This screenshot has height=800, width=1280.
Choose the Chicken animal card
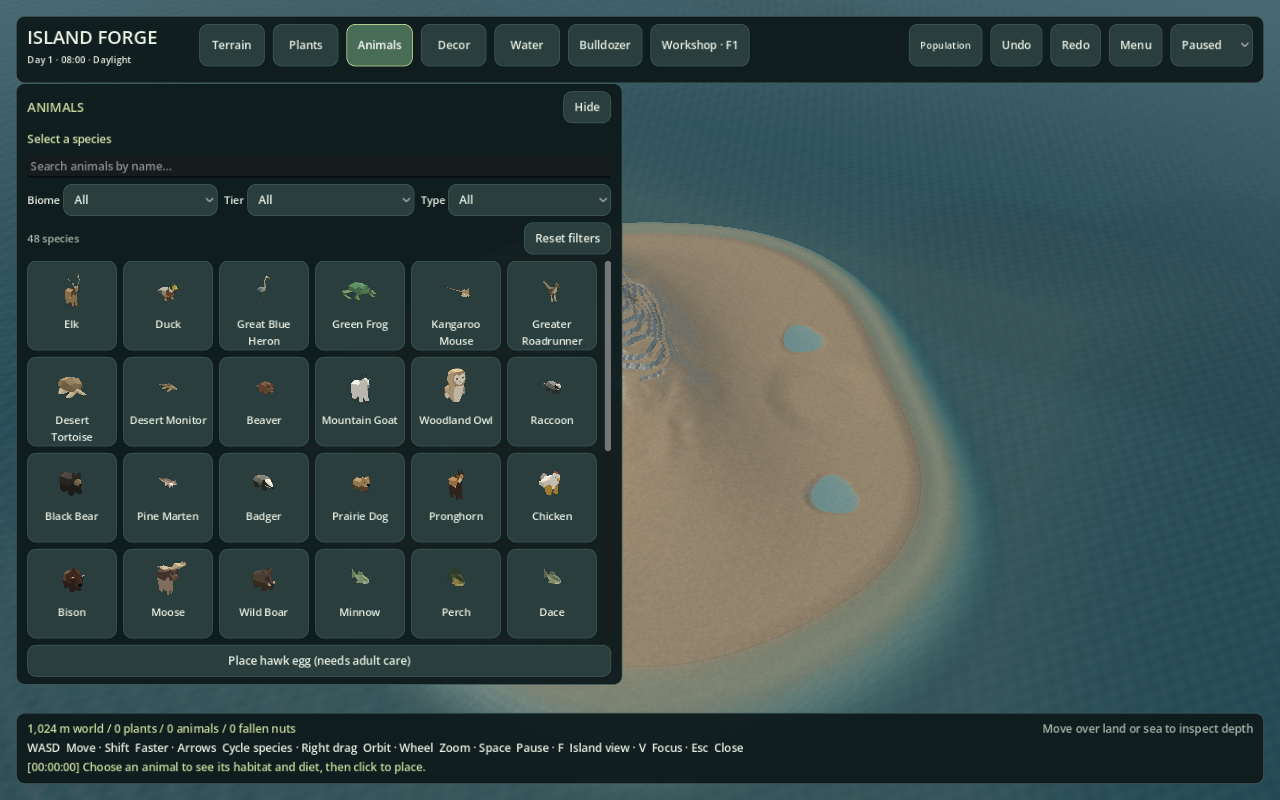[x=552, y=498]
